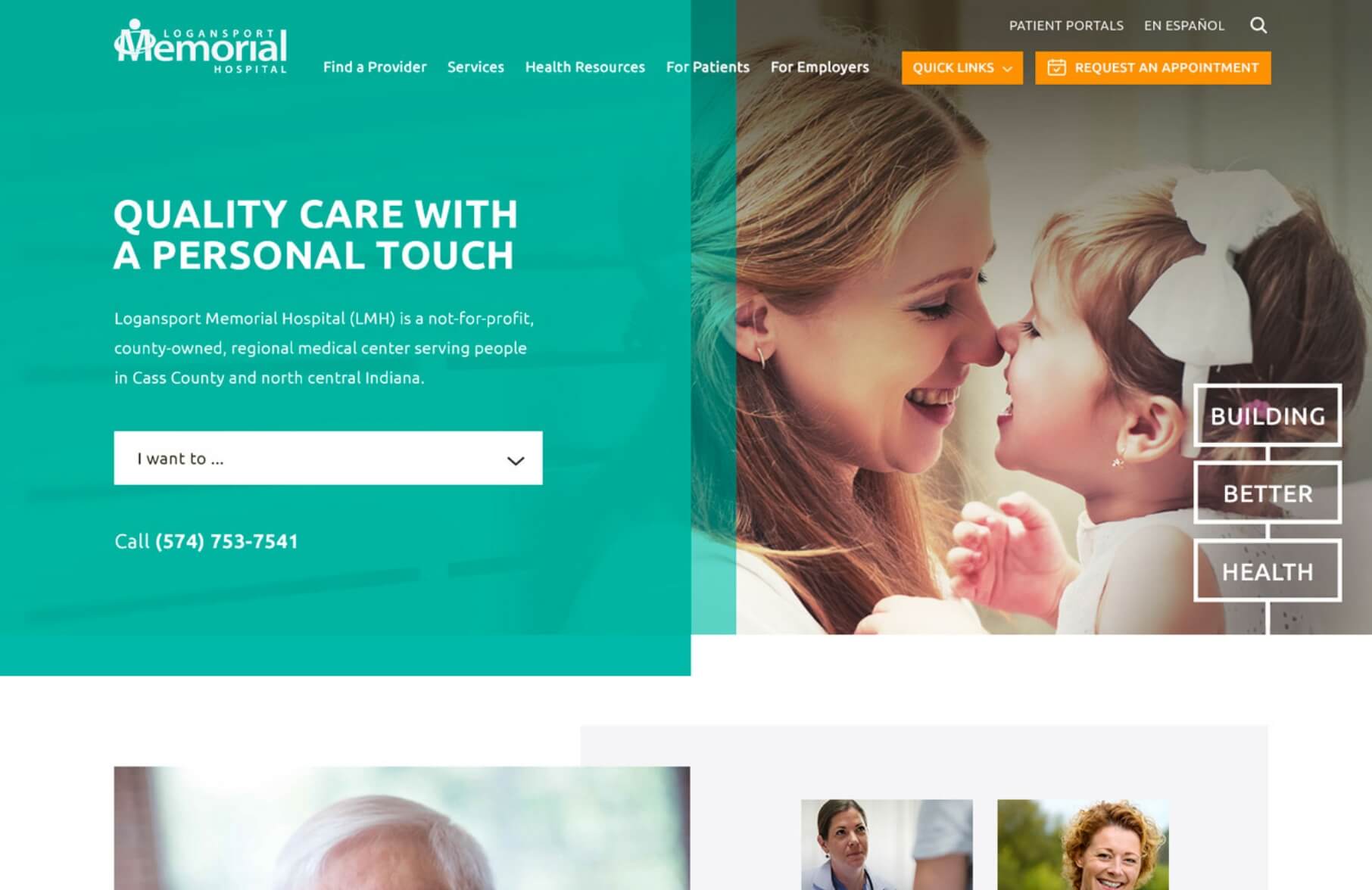Open the elderly man photo
The image size is (1372, 890).
402,828
